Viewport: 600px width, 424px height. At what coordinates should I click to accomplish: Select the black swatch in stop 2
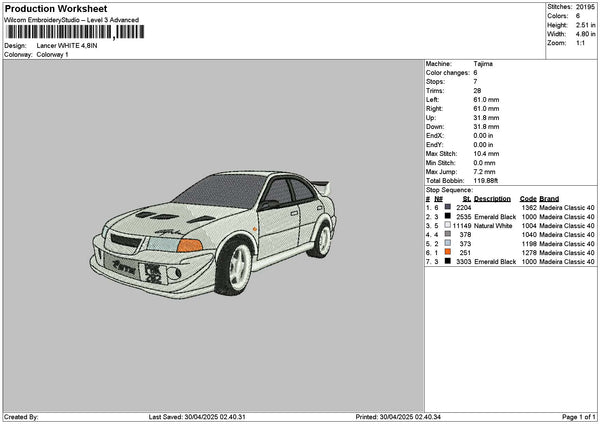click(x=447, y=216)
